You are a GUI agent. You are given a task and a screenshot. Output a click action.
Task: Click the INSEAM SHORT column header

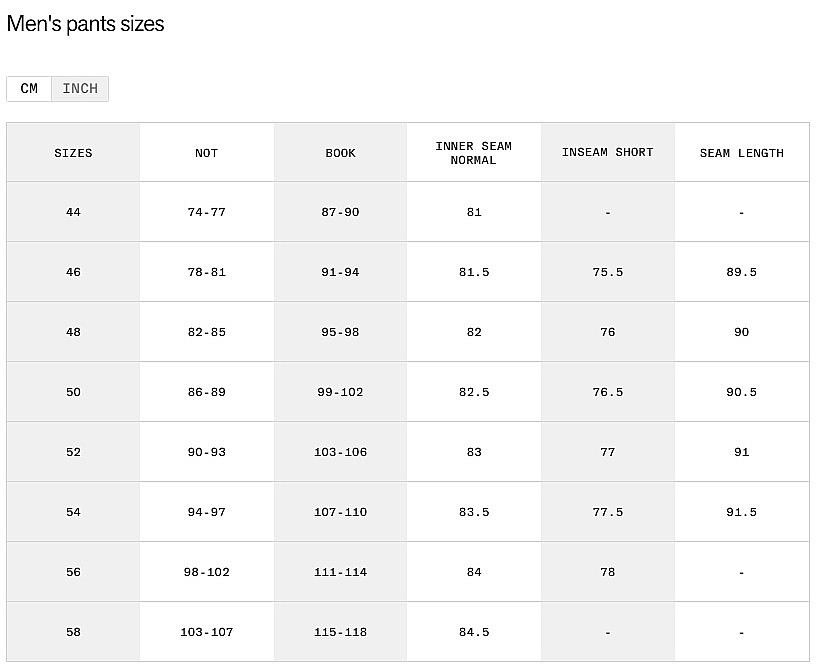[607, 153]
